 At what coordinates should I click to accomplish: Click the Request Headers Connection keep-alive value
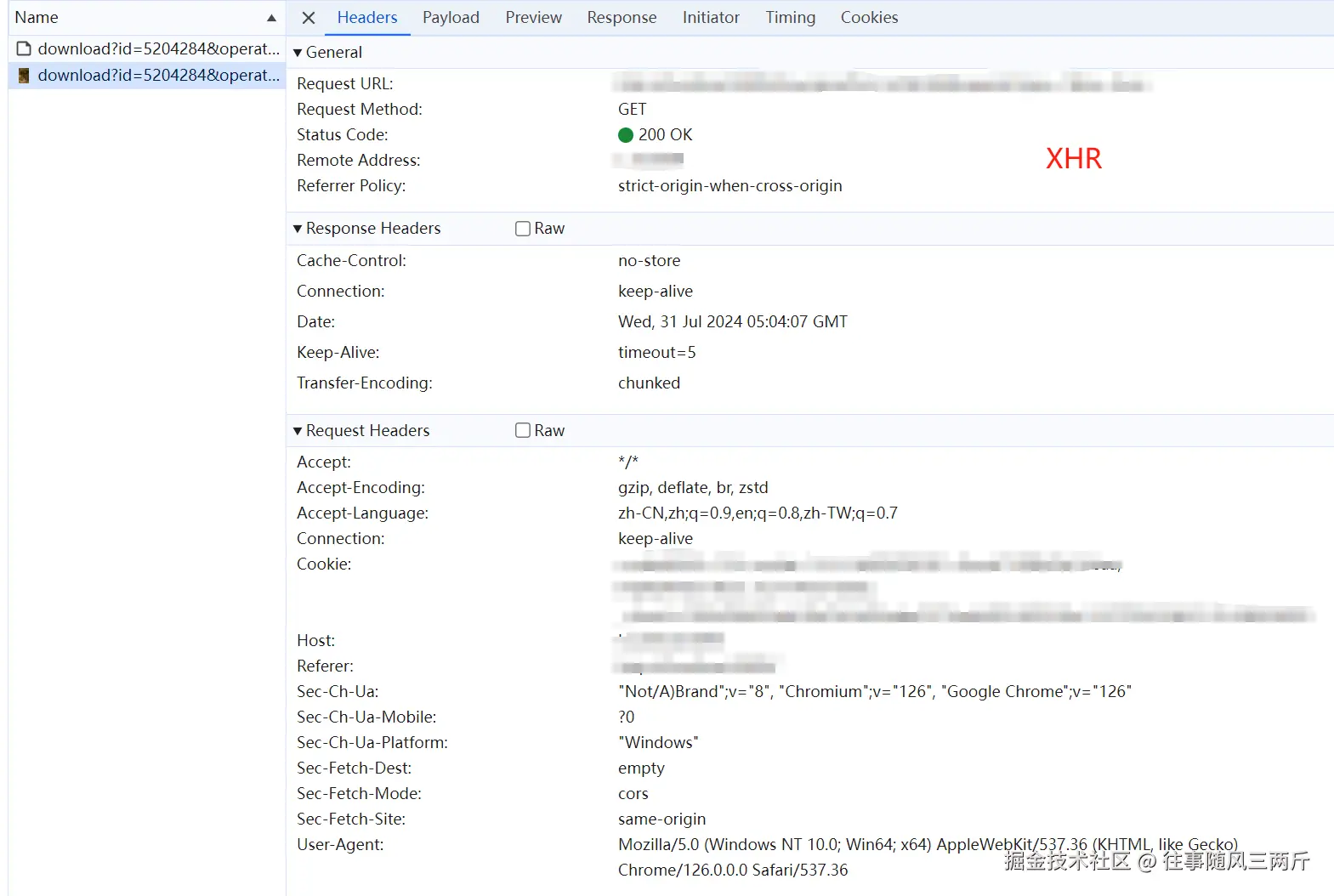coord(655,539)
